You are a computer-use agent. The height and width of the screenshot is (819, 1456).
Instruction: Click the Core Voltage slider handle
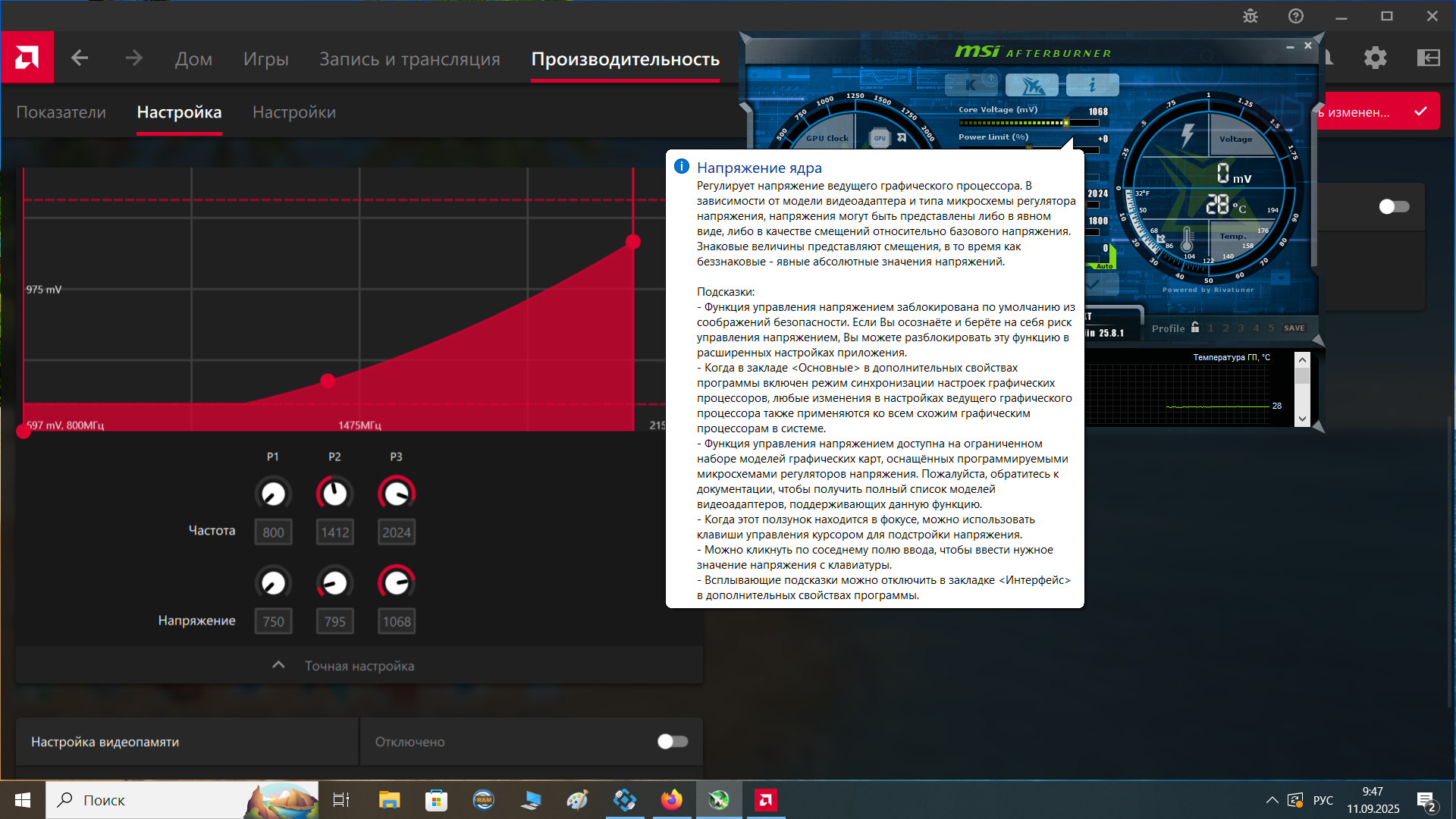click(x=1066, y=123)
